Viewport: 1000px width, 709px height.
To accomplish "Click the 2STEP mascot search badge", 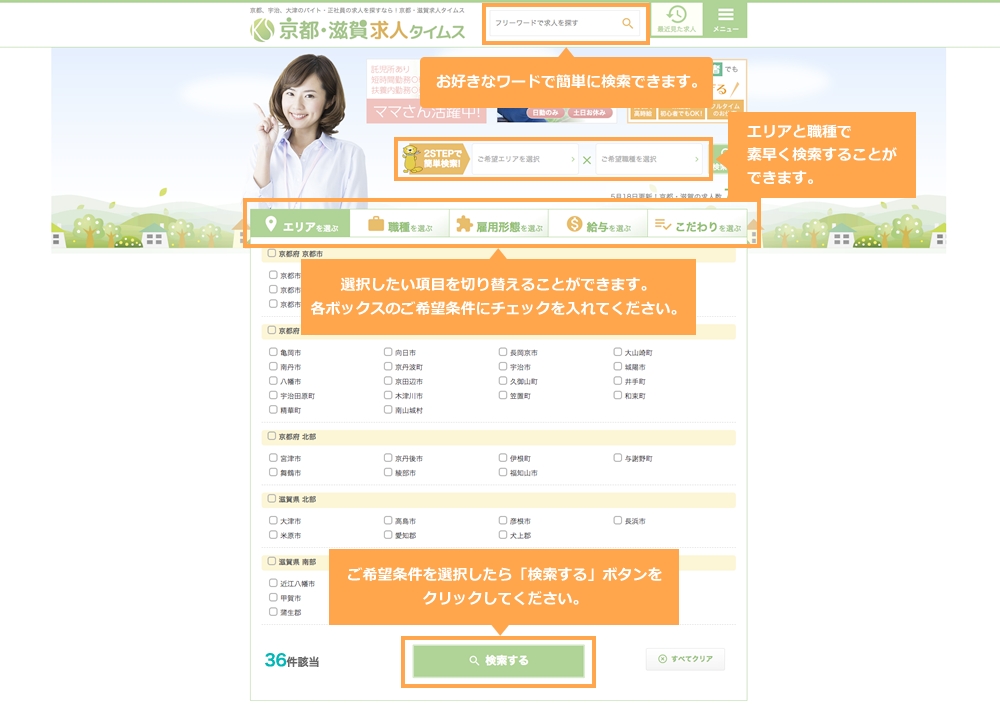I will [434, 159].
